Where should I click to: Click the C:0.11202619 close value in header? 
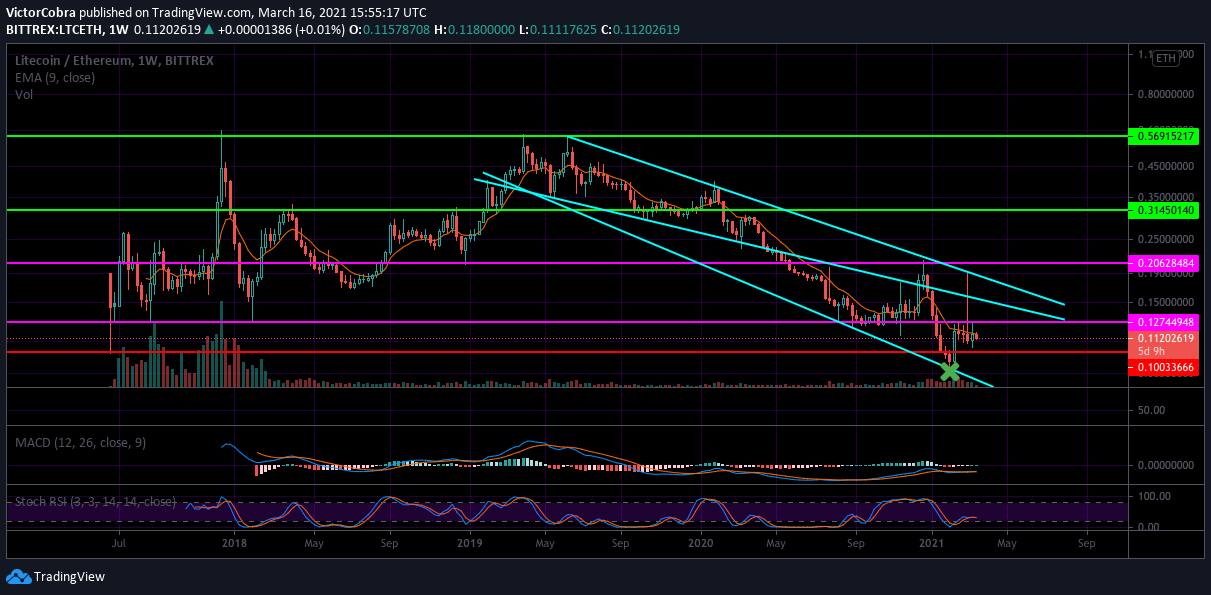point(640,30)
